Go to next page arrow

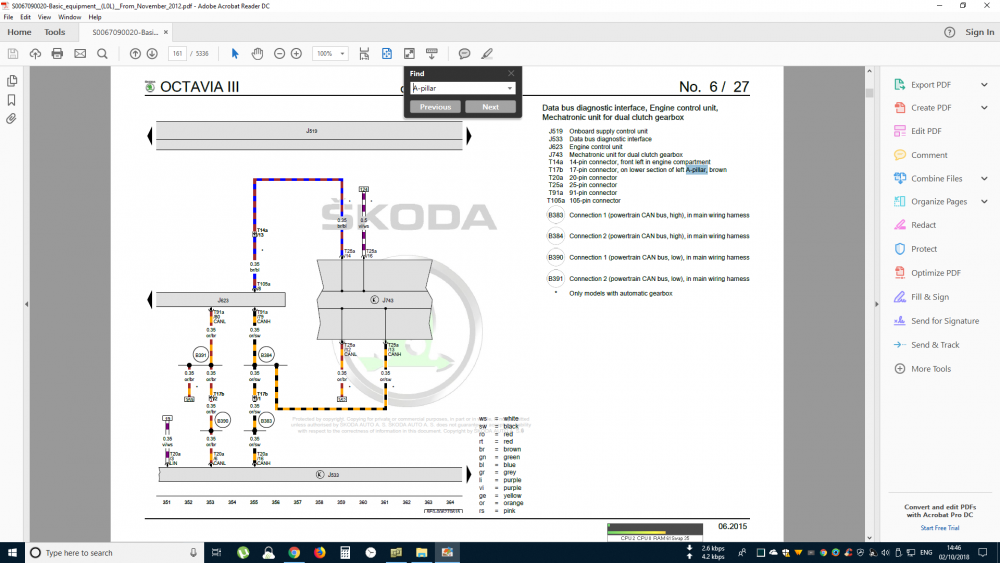pos(152,54)
